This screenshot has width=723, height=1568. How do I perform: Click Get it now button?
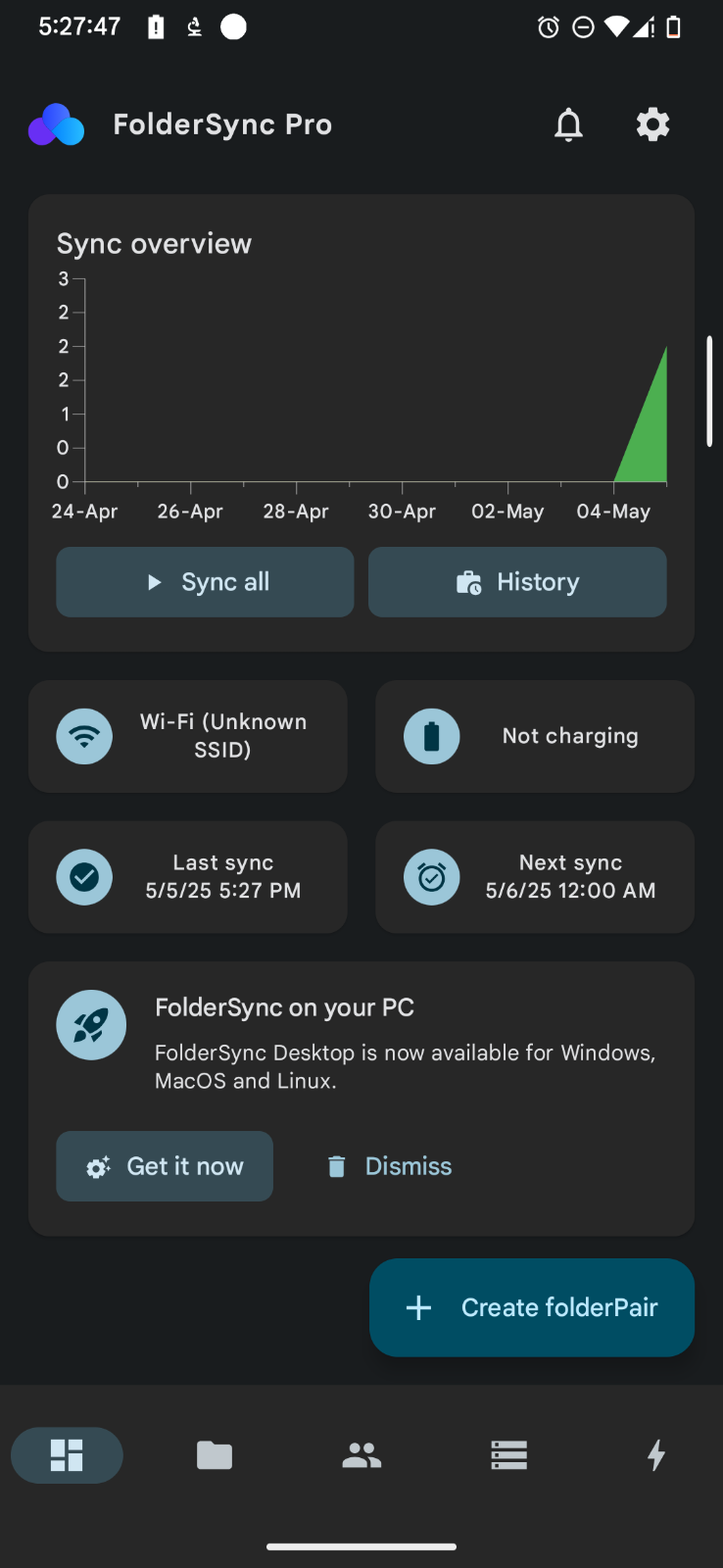coord(165,1166)
